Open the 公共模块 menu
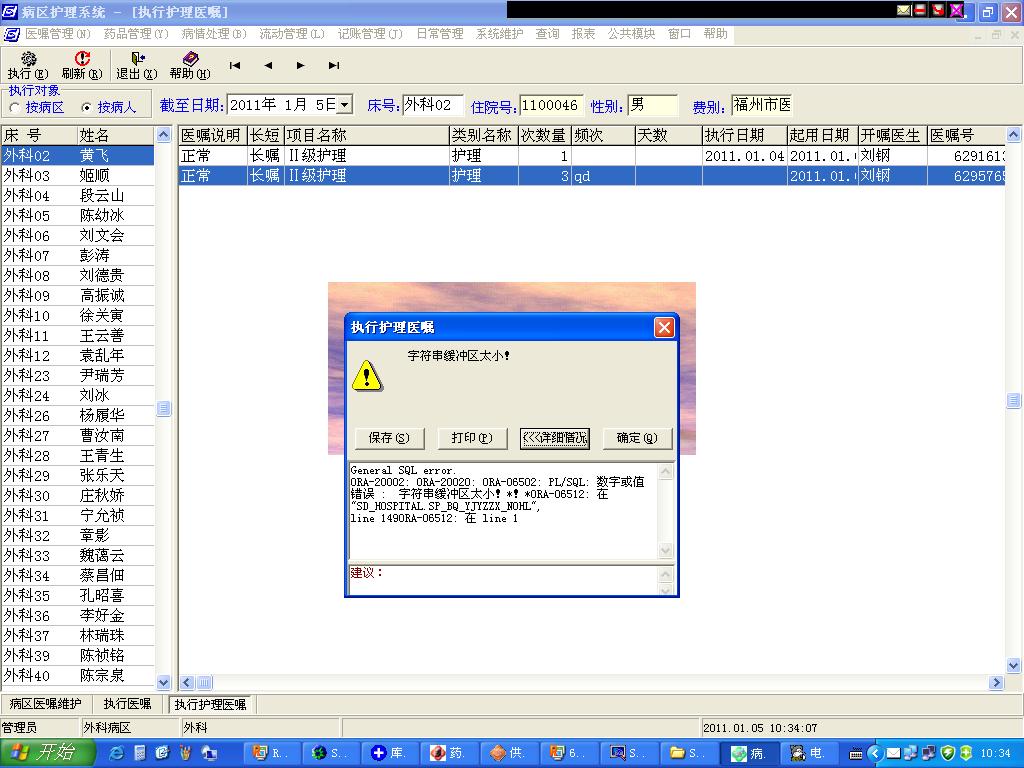 click(x=631, y=33)
